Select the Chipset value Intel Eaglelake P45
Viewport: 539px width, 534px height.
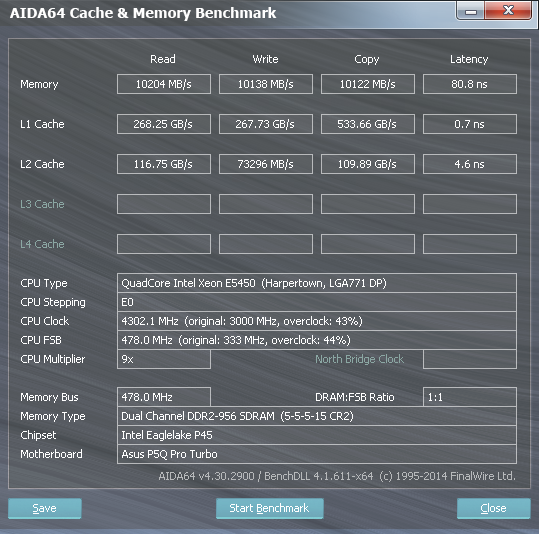(317, 435)
